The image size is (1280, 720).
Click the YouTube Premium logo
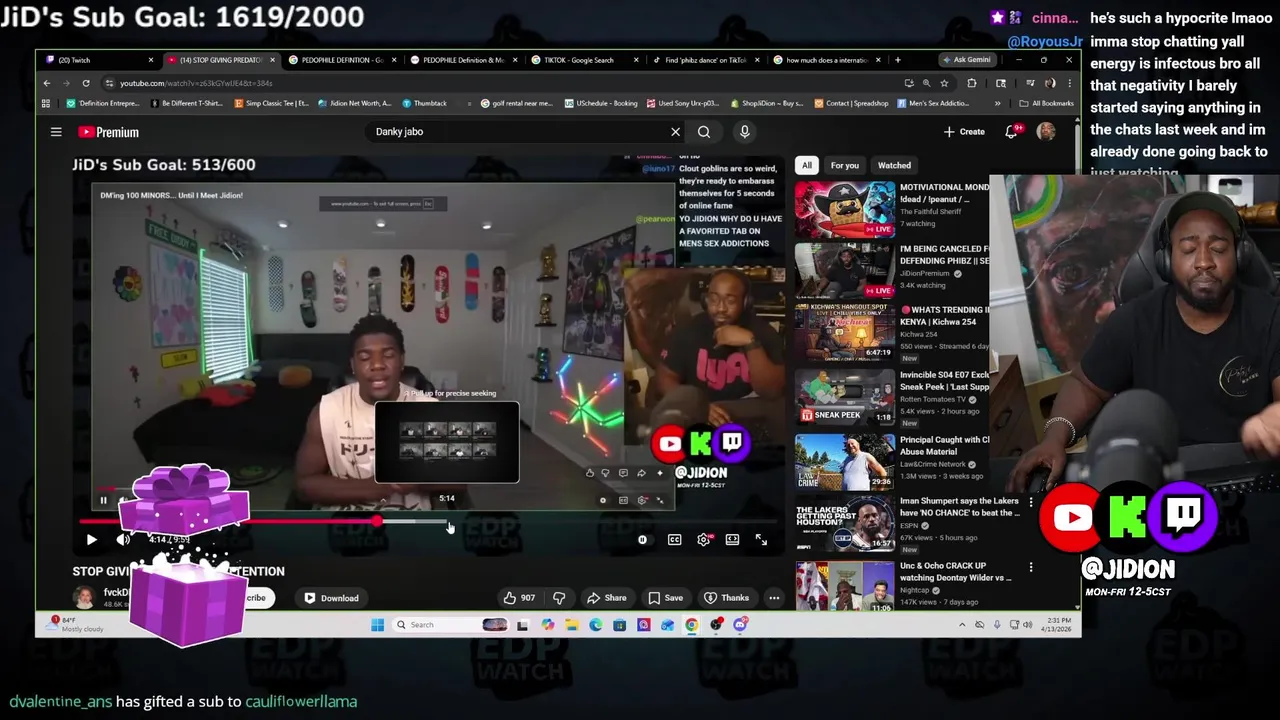[x=108, y=132]
